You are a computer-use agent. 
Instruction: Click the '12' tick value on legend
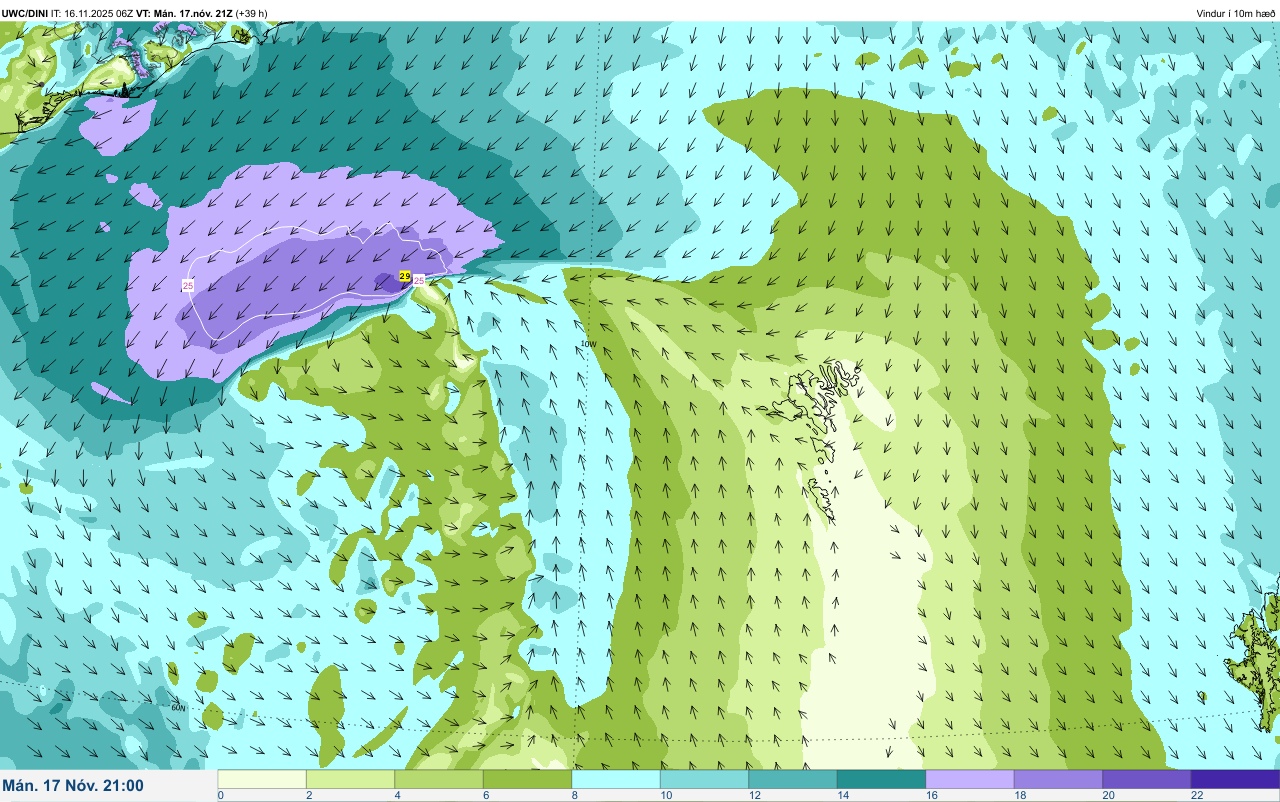[755, 795]
